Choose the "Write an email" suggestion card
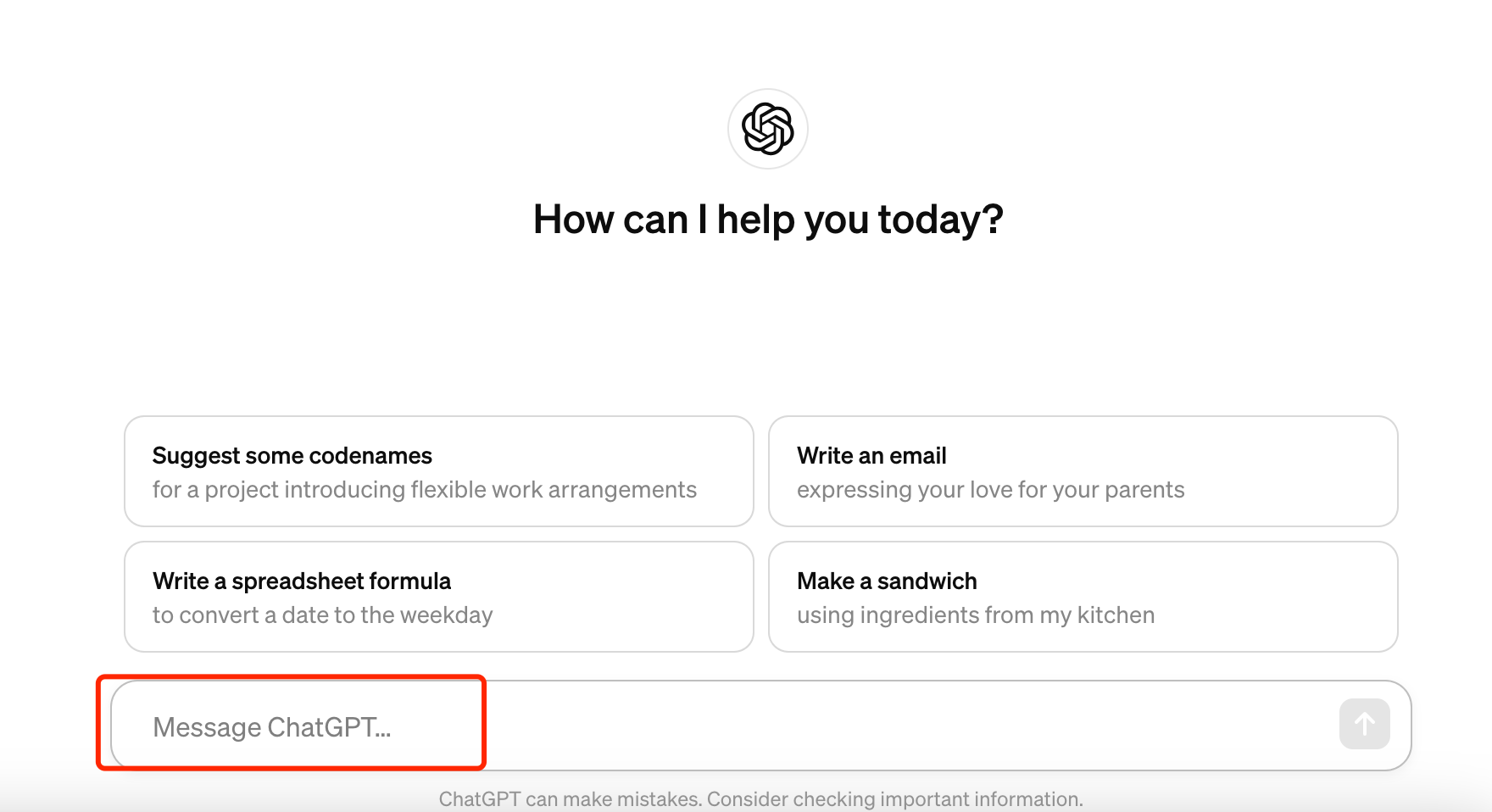Viewport: 1492px width, 812px height. pos(1083,471)
